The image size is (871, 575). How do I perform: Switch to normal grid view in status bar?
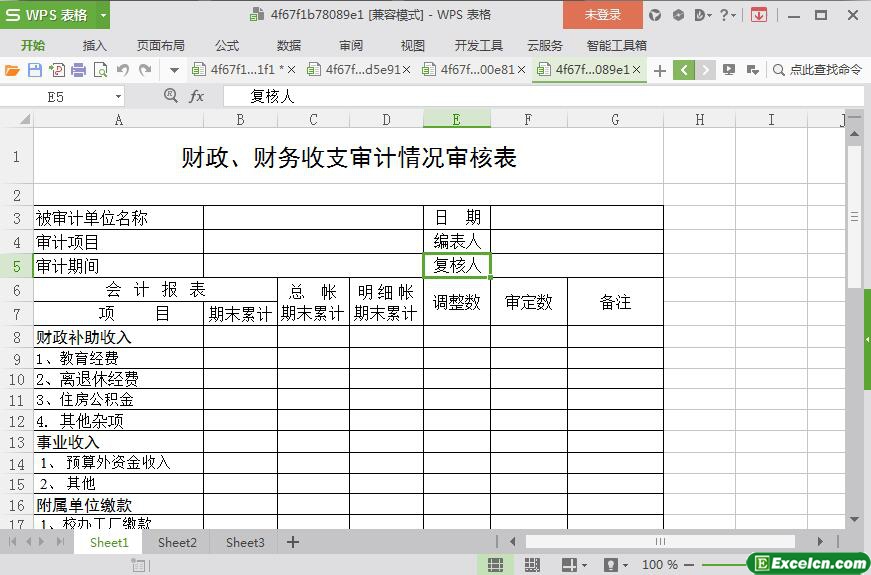(494, 565)
